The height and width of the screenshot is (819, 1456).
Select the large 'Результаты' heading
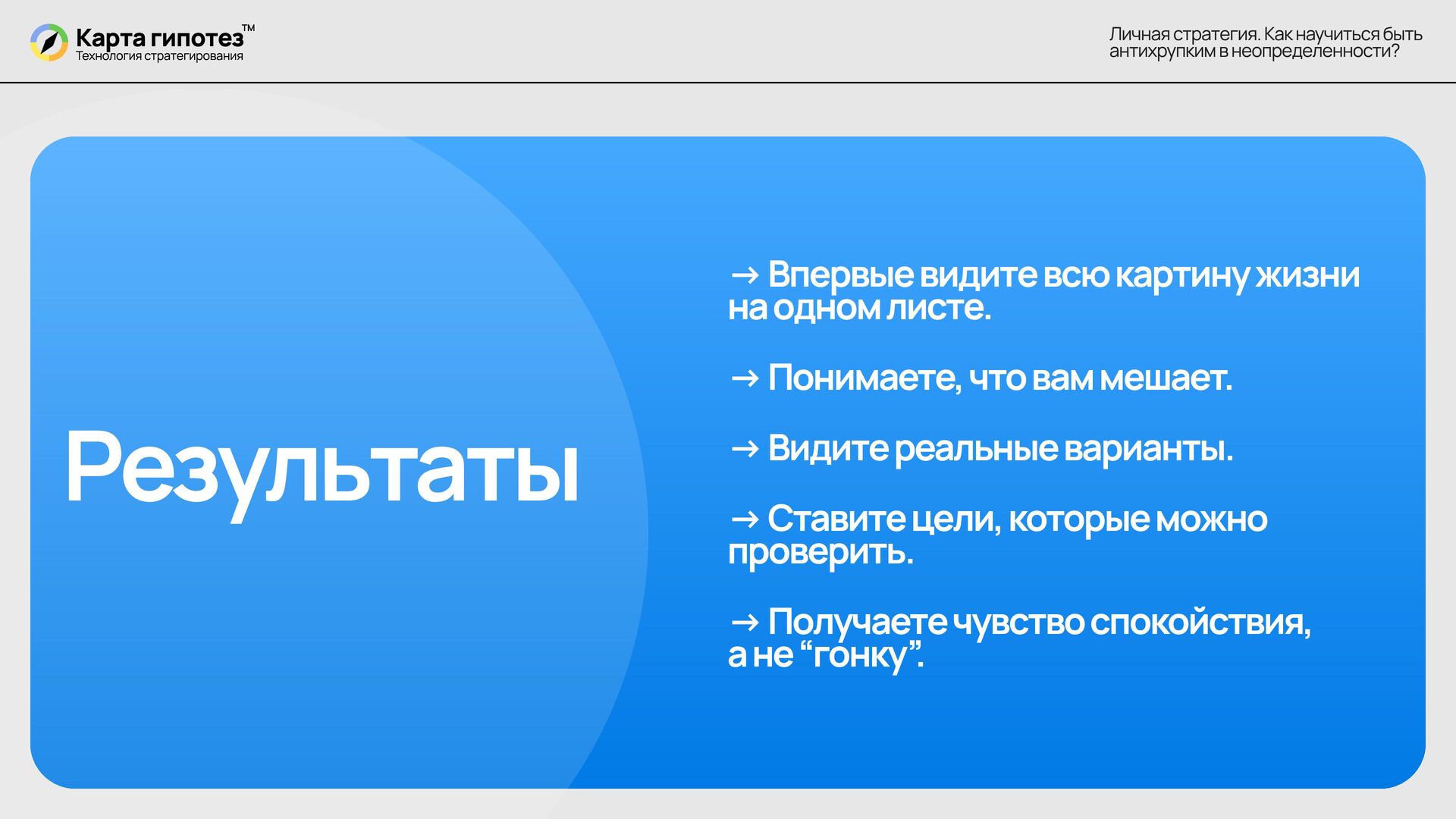click(x=322, y=467)
